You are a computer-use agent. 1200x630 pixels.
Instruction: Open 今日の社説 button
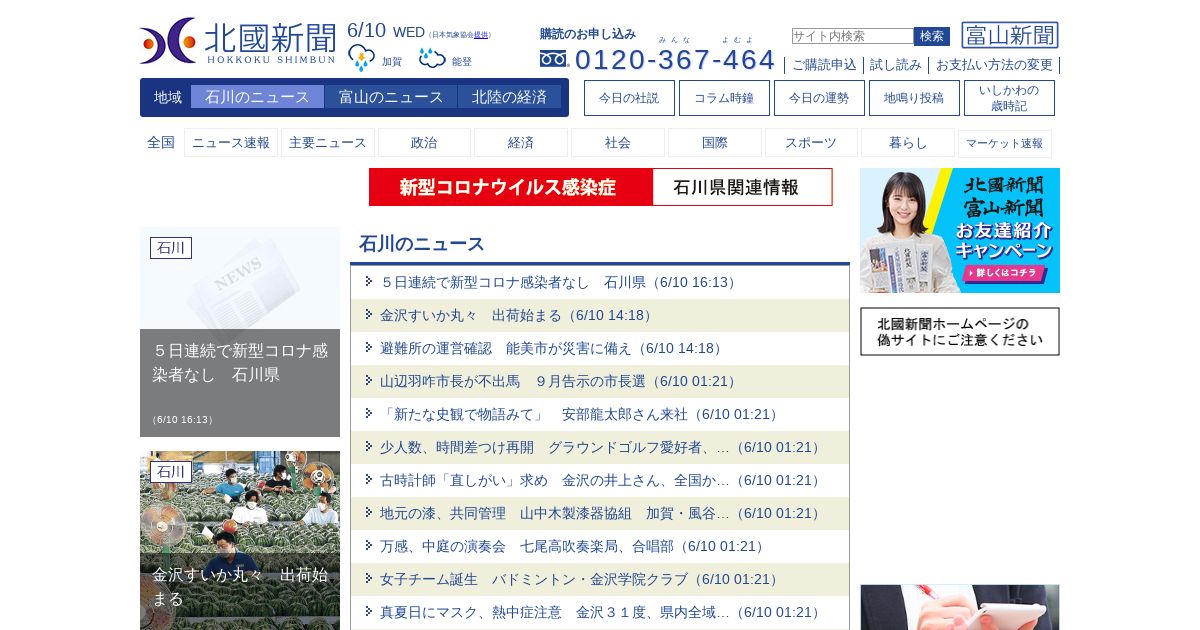point(629,98)
